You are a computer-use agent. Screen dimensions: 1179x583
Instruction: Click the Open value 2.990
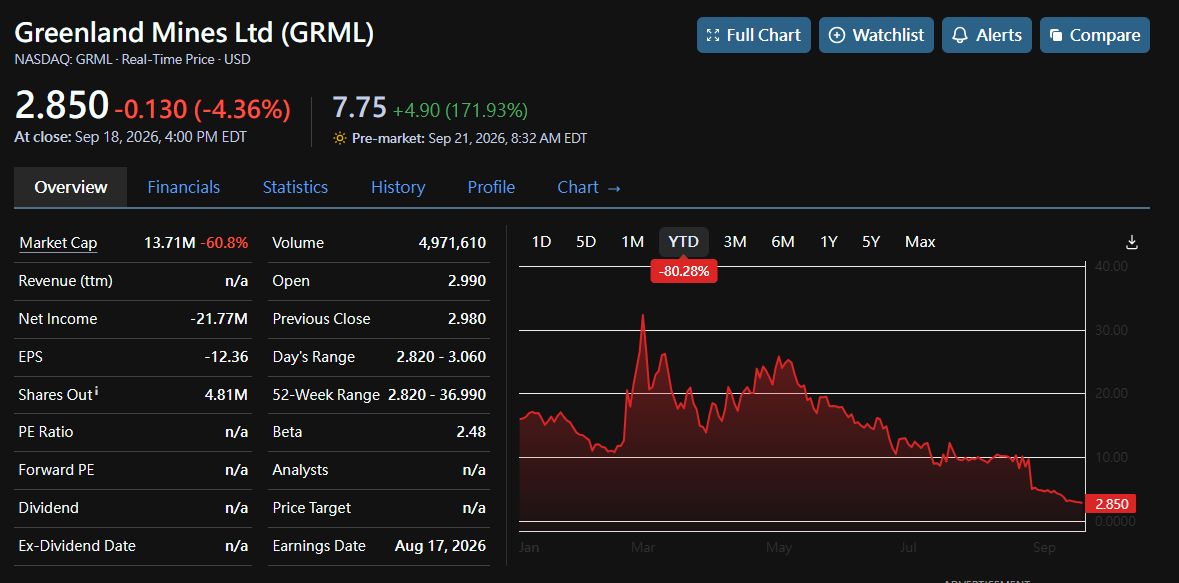[x=467, y=281]
